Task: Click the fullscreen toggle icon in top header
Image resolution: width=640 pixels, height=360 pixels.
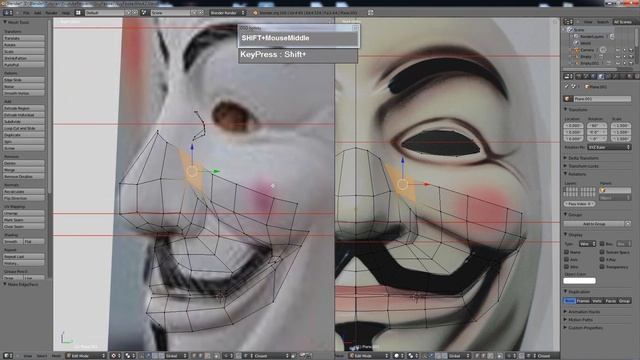Action: coord(370,13)
